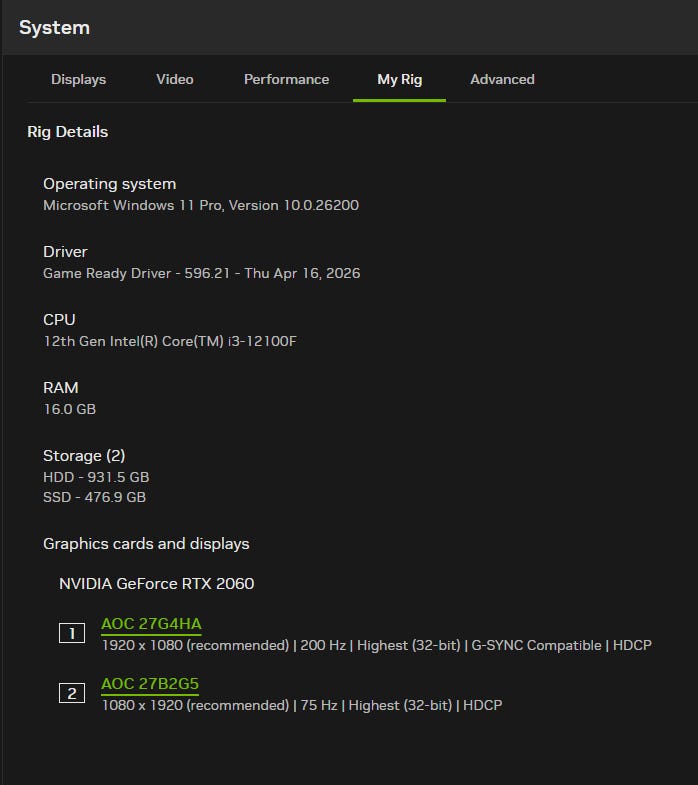Select the 16.0 GB RAM value
The image size is (698, 785).
(x=70, y=410)
